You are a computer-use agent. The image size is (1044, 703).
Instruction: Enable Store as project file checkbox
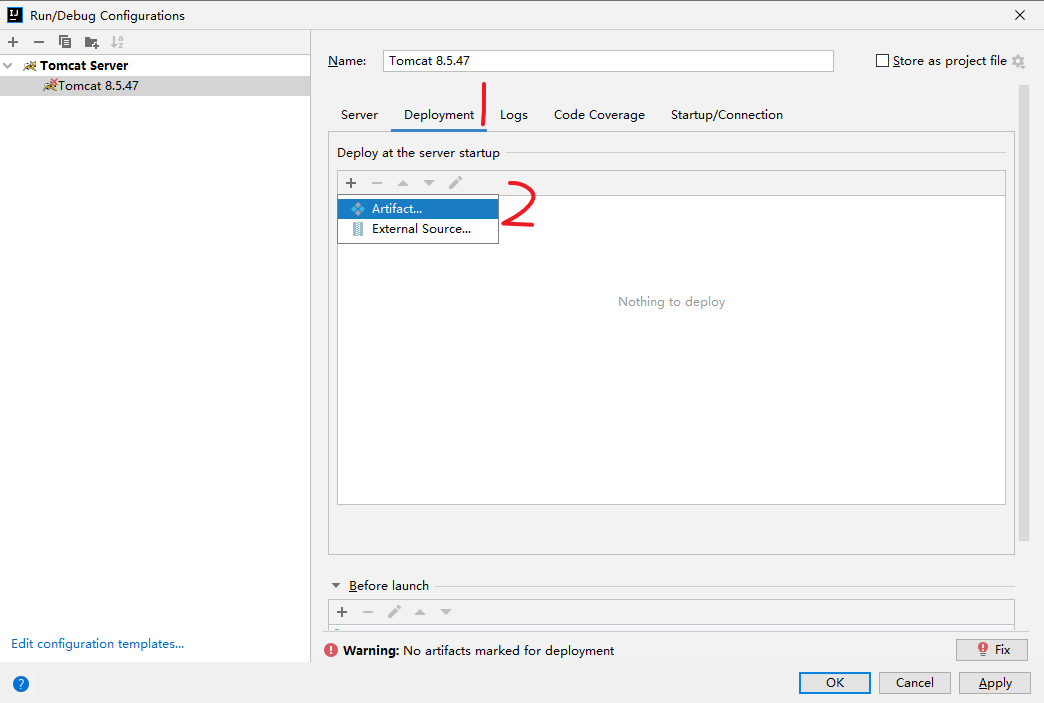(x=882, y=61)
